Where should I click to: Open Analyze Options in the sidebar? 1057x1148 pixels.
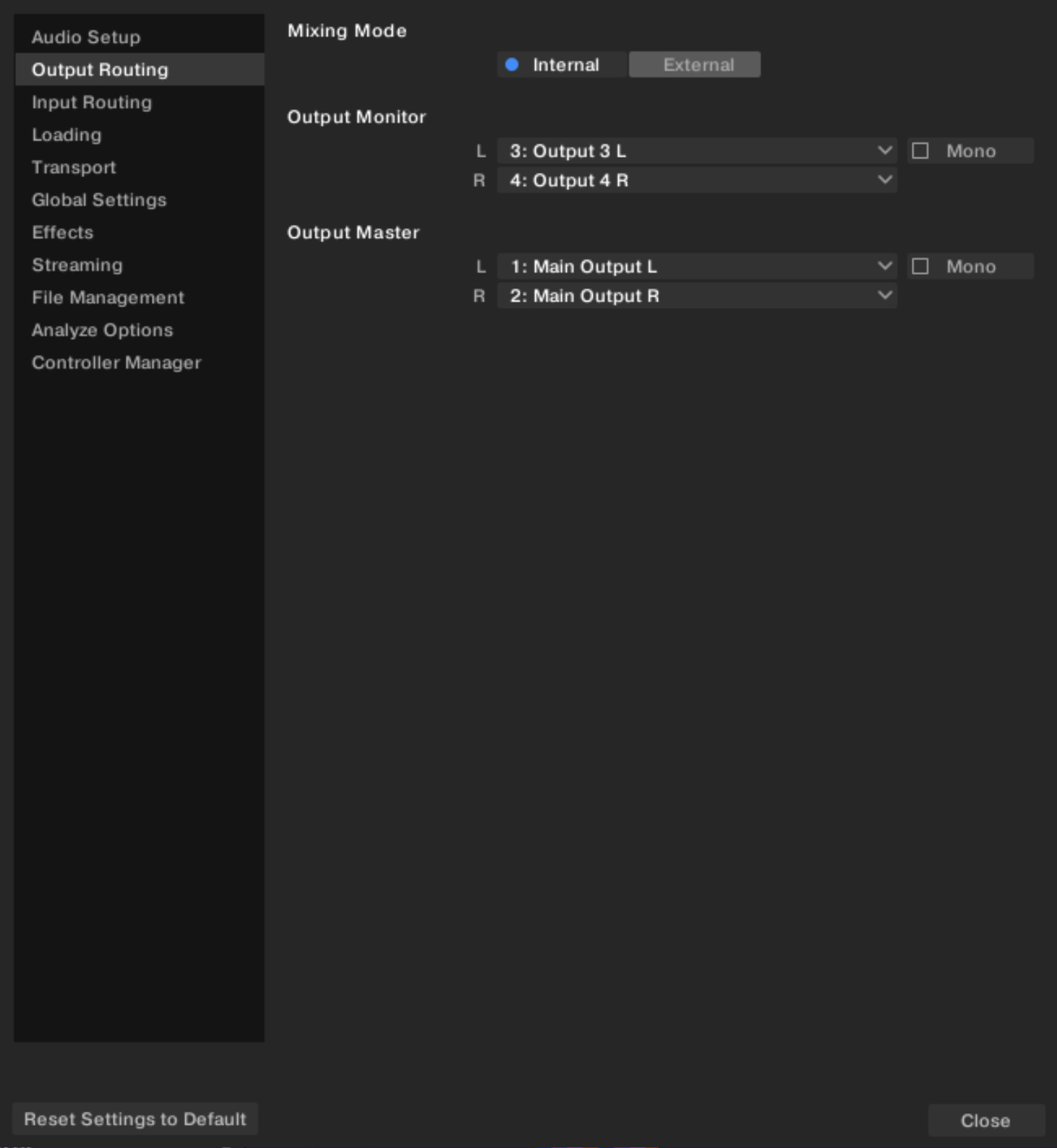point(139,330)
